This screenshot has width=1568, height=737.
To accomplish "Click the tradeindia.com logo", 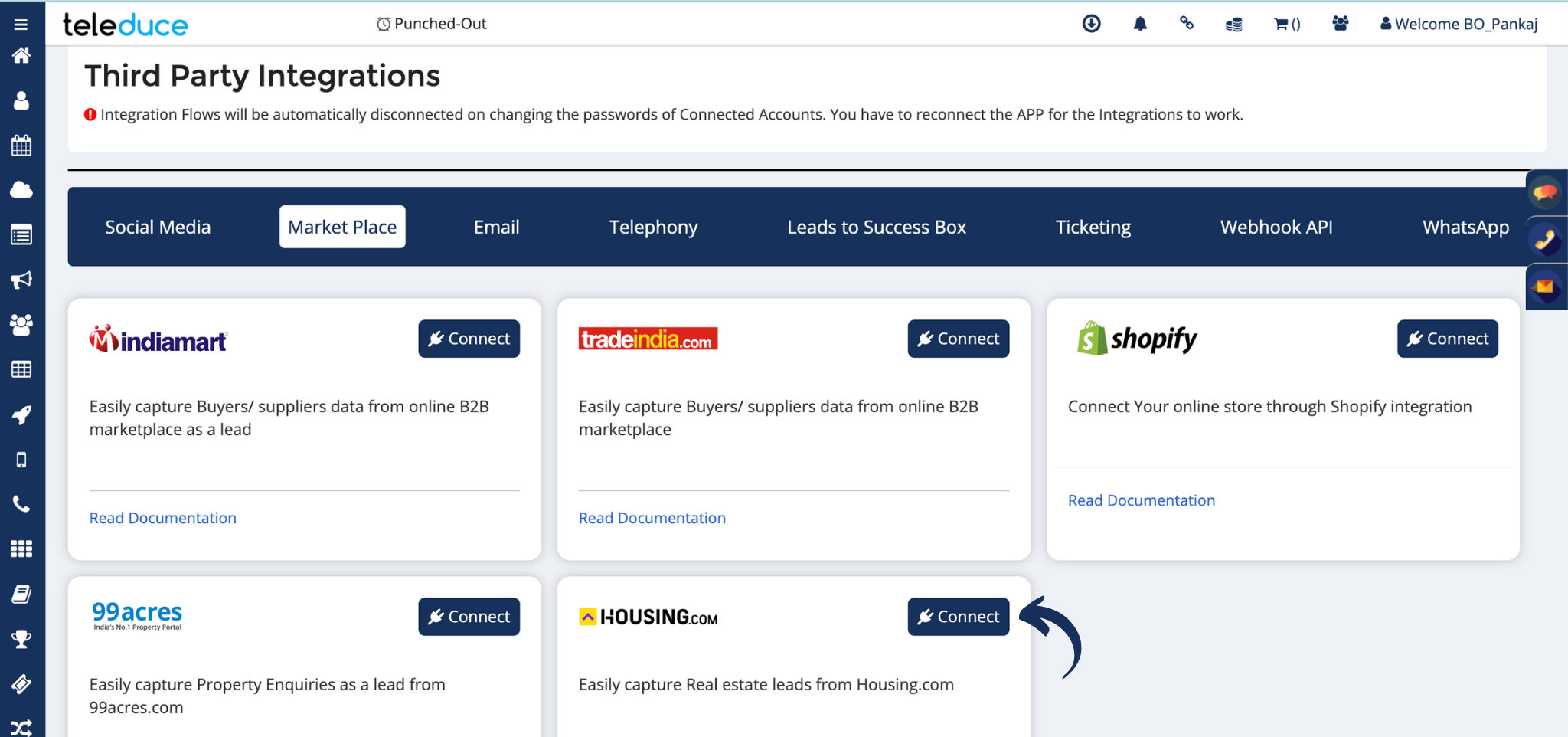I will pos(648,339).
